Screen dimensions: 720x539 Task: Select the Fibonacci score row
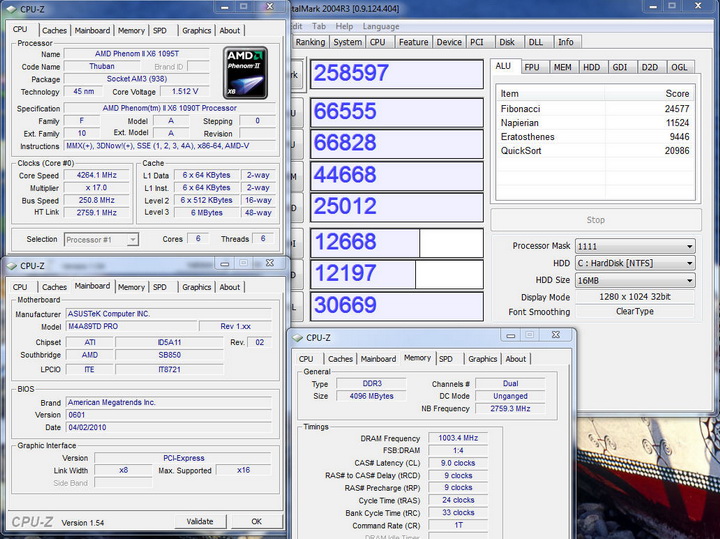click(x=595, y=109)
